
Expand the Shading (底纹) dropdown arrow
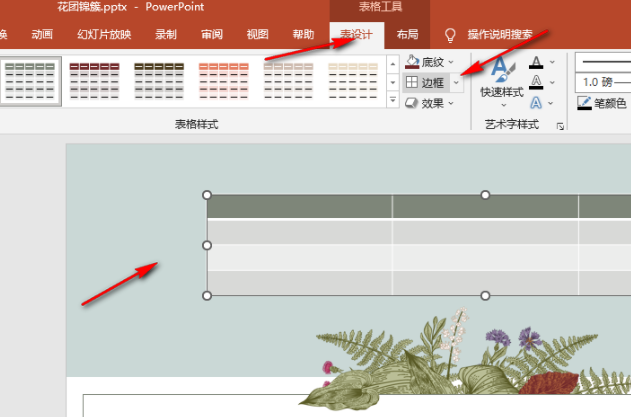coord(452,63)
